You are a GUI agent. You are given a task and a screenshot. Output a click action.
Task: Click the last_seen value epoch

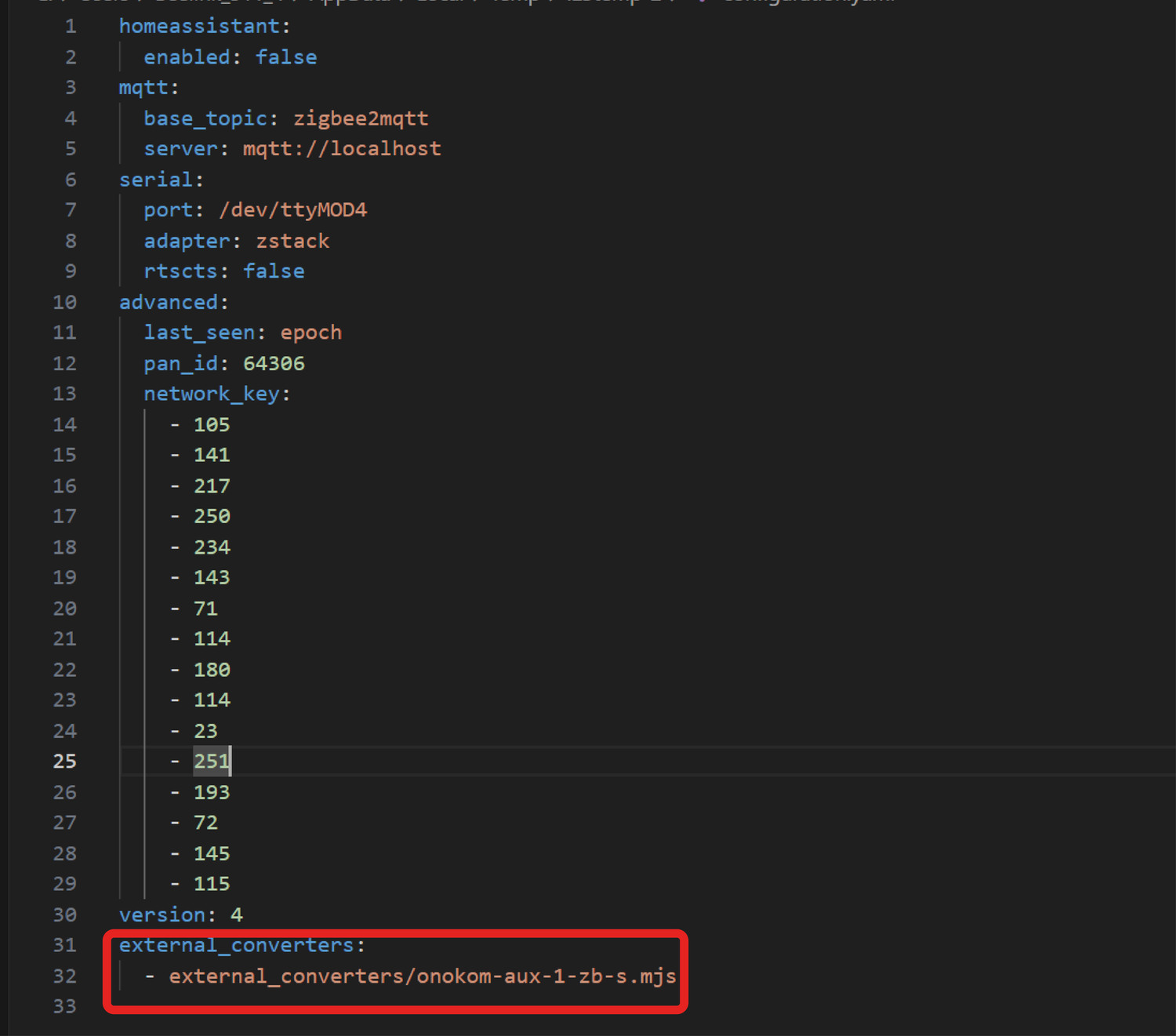(310, 333)
